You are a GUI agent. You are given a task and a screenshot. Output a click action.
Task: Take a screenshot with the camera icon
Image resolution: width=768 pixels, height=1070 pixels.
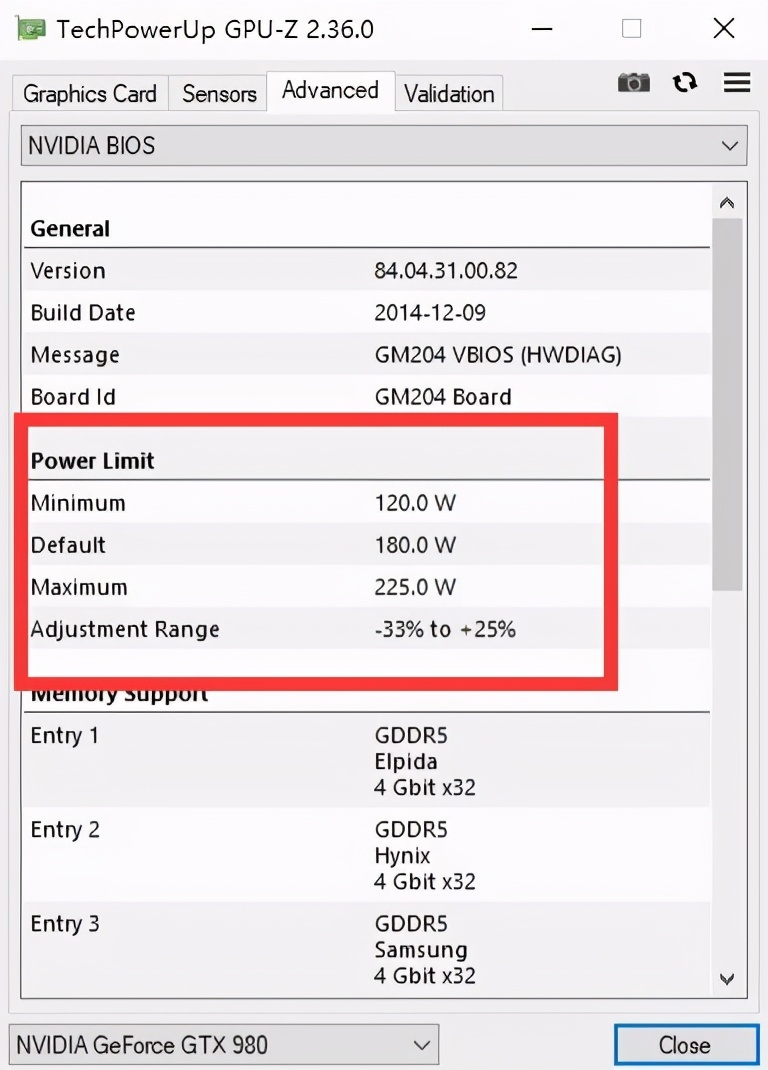[x=634, y=83]
